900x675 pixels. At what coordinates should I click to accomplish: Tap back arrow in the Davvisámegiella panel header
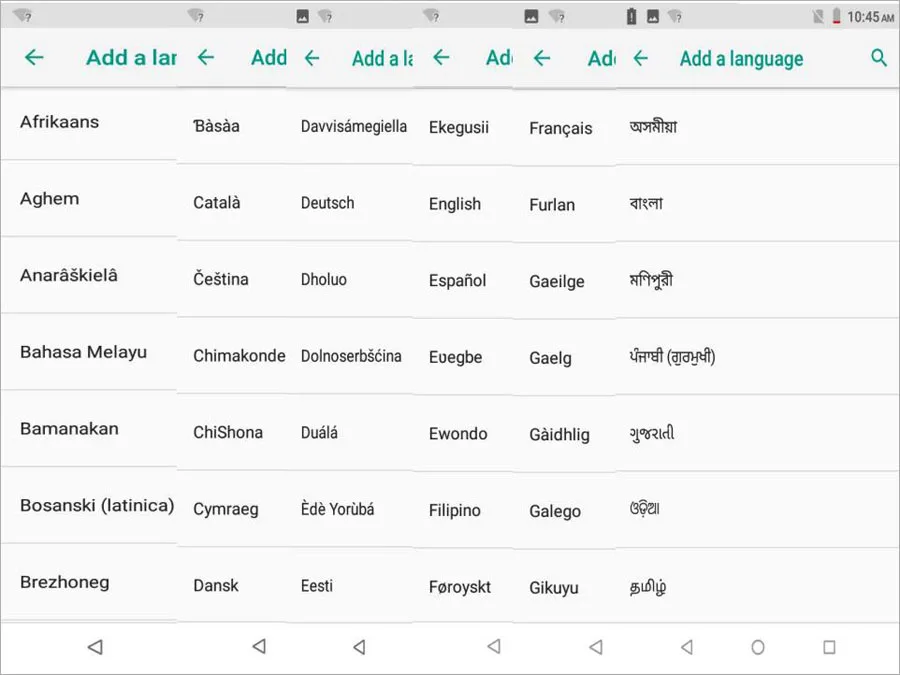tap(312, 58)
